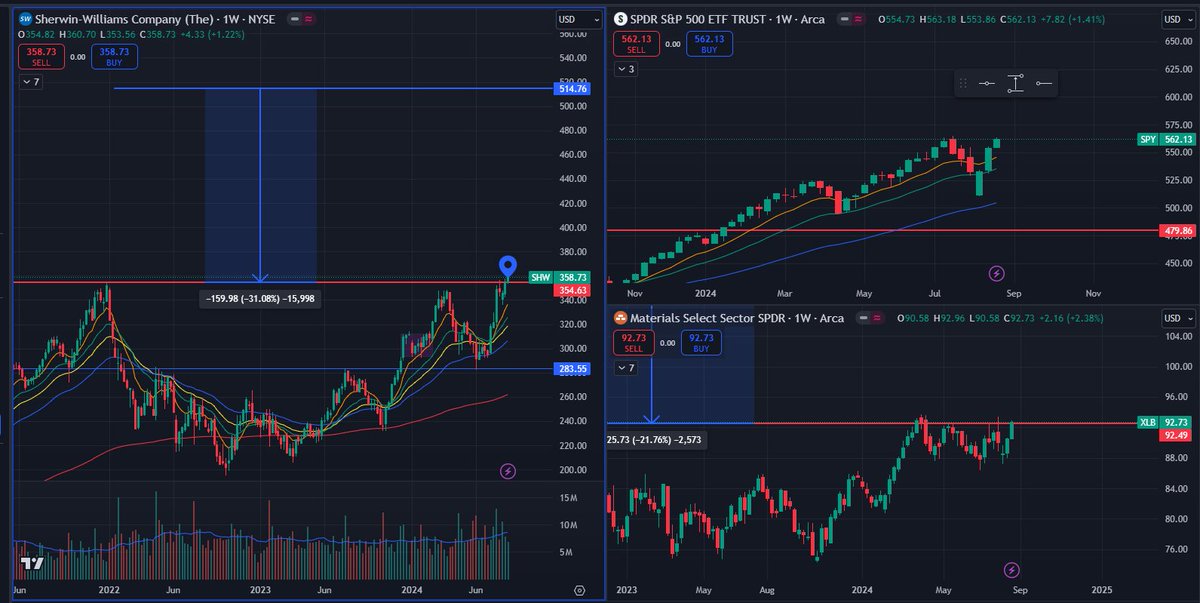
Task: Click the SPDR S&P 500 ETF TRUST · 1W · Arca title
Action: pyautogui.click(x=730, y=18)
